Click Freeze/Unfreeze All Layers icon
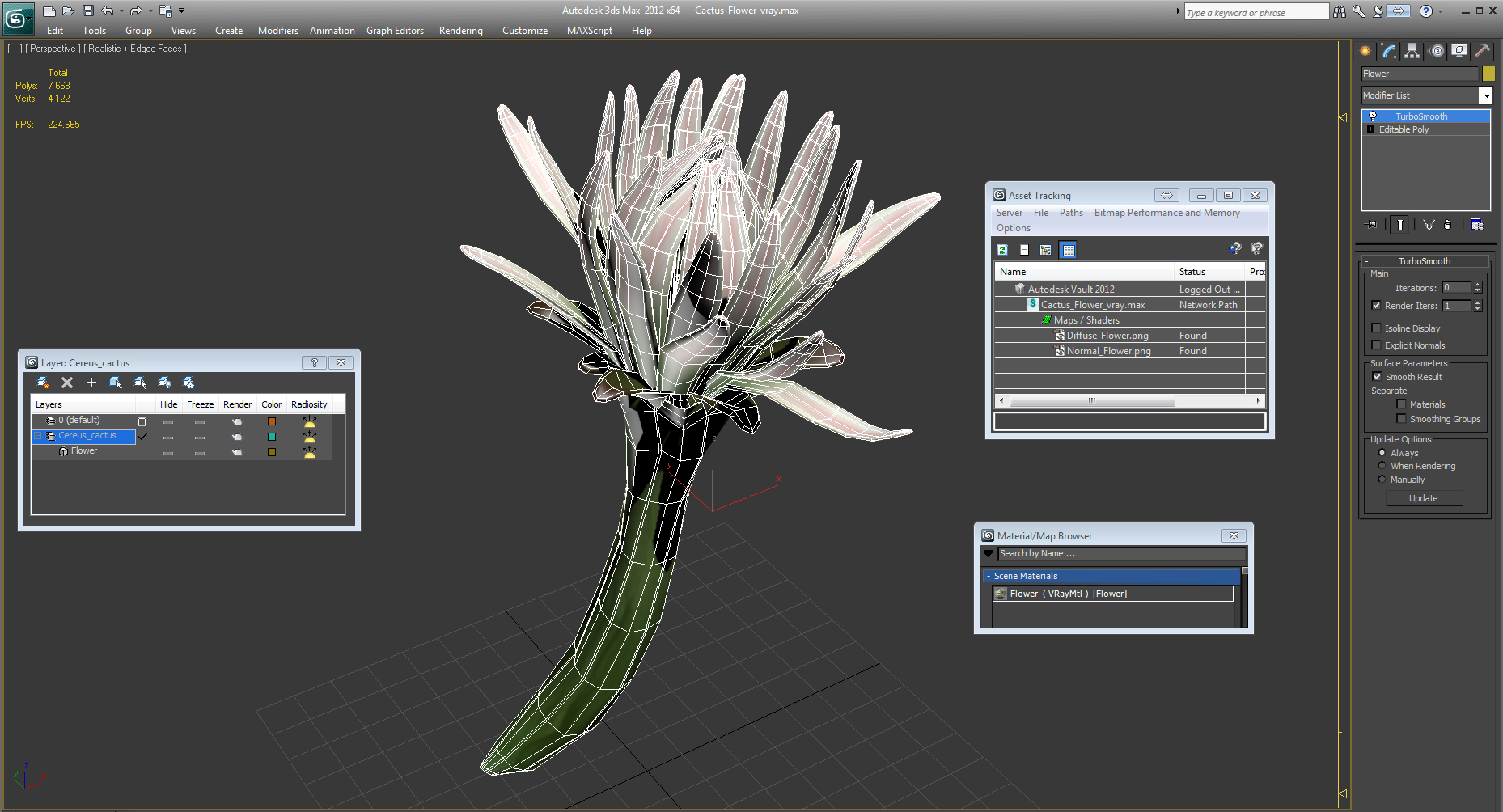This screenshot has width=1503, height=812. 188,383
